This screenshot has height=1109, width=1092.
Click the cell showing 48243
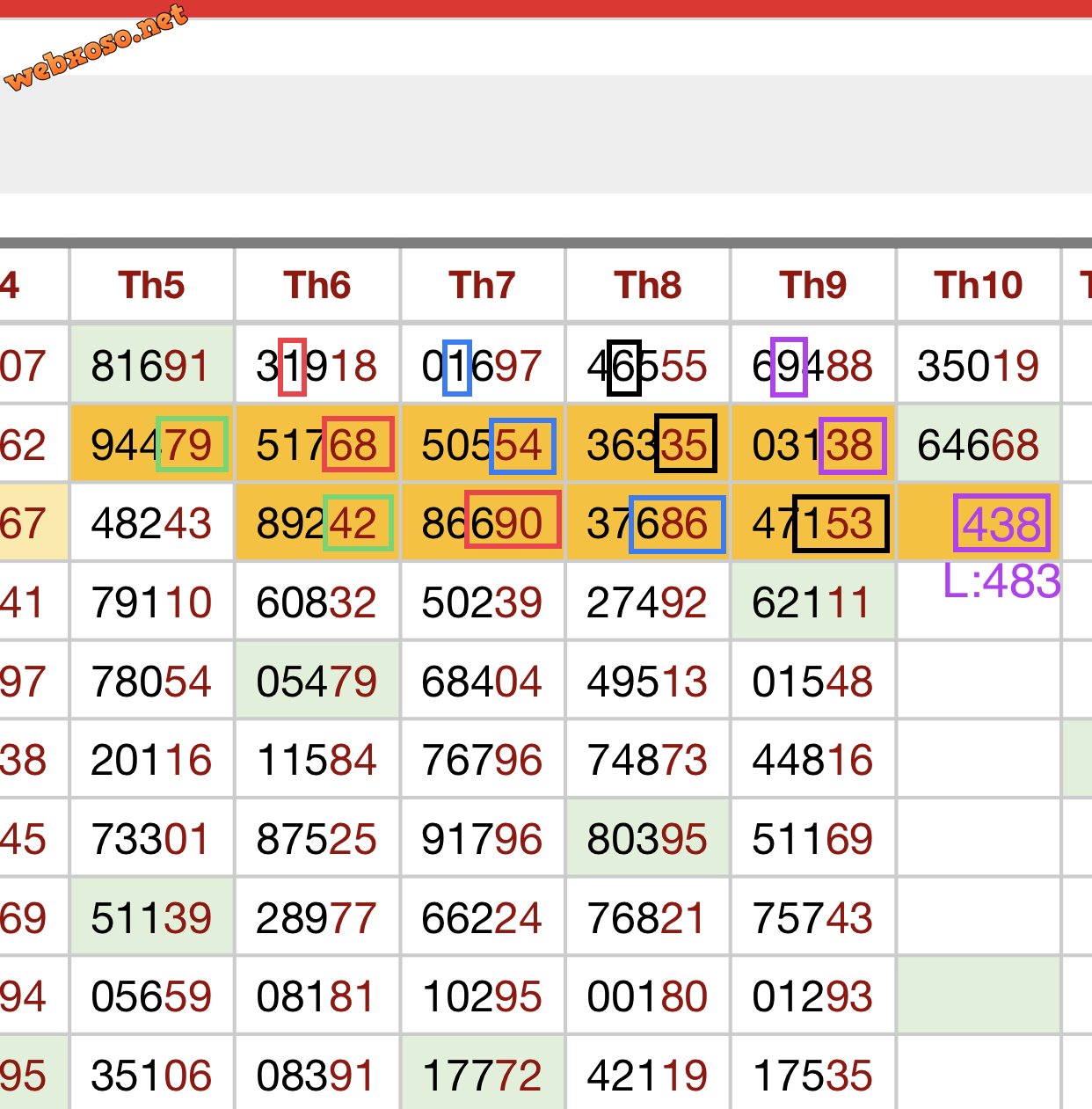152,523
